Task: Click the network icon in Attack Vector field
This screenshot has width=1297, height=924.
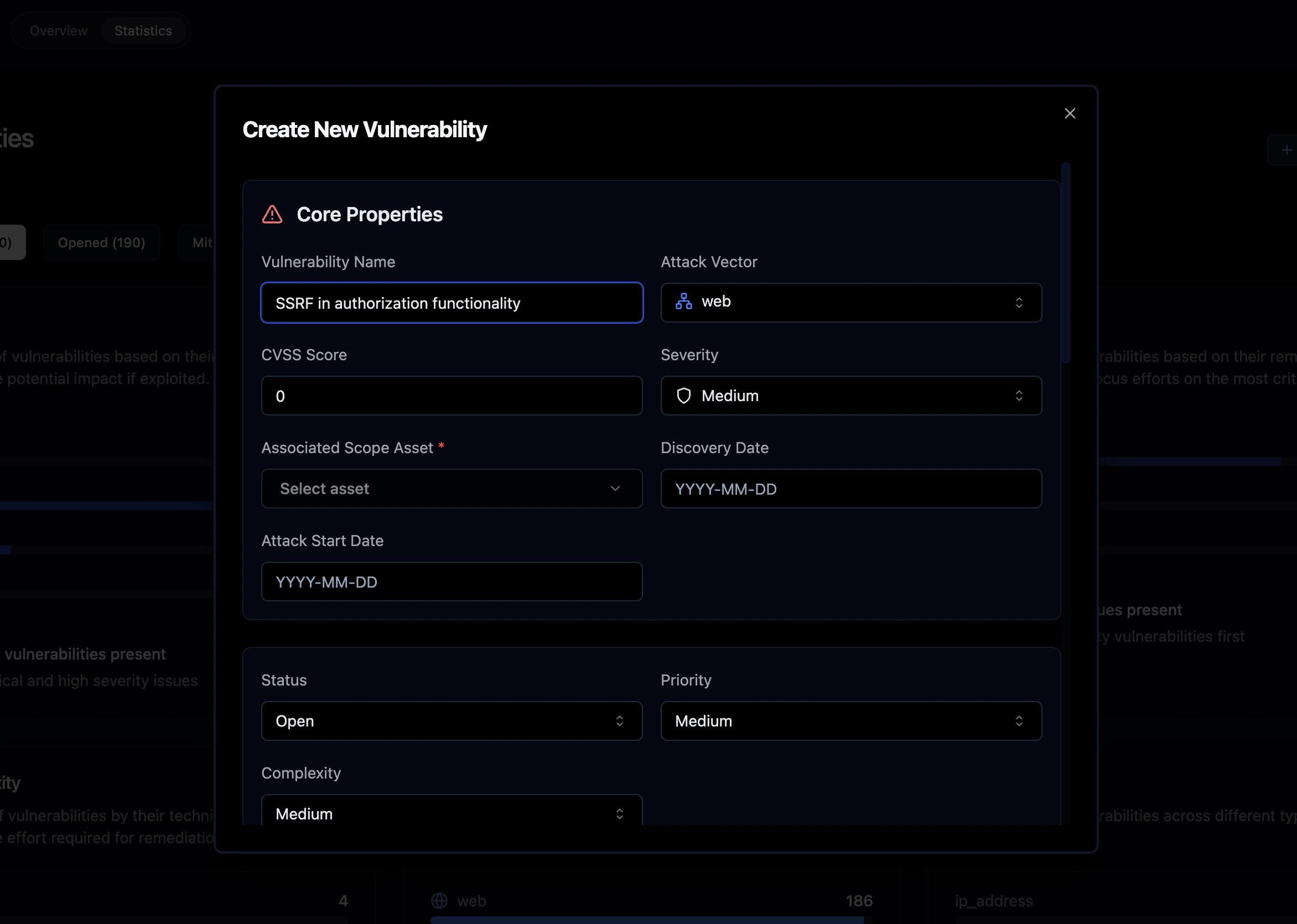Action: point(683,302)
